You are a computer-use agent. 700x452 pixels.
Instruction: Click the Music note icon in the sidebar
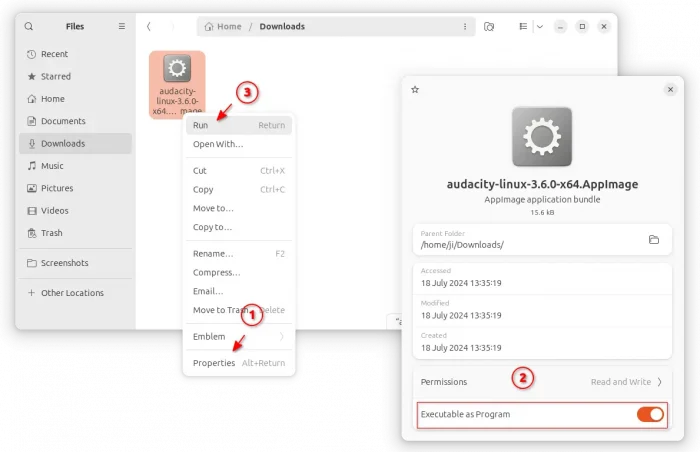[x=31, y=166]
